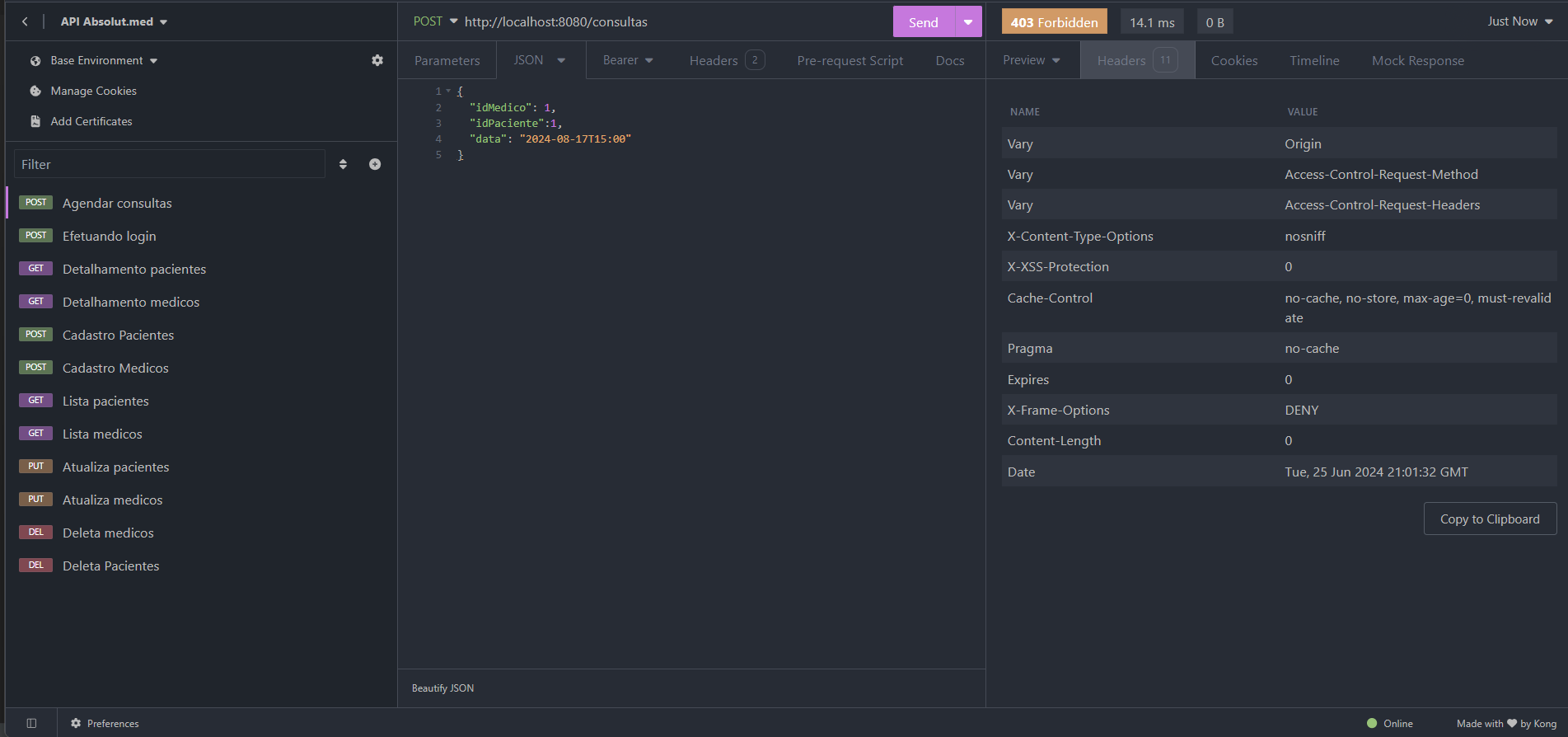Click the Preferences gear icon
Screen dimensions: 1568x737
76,723
